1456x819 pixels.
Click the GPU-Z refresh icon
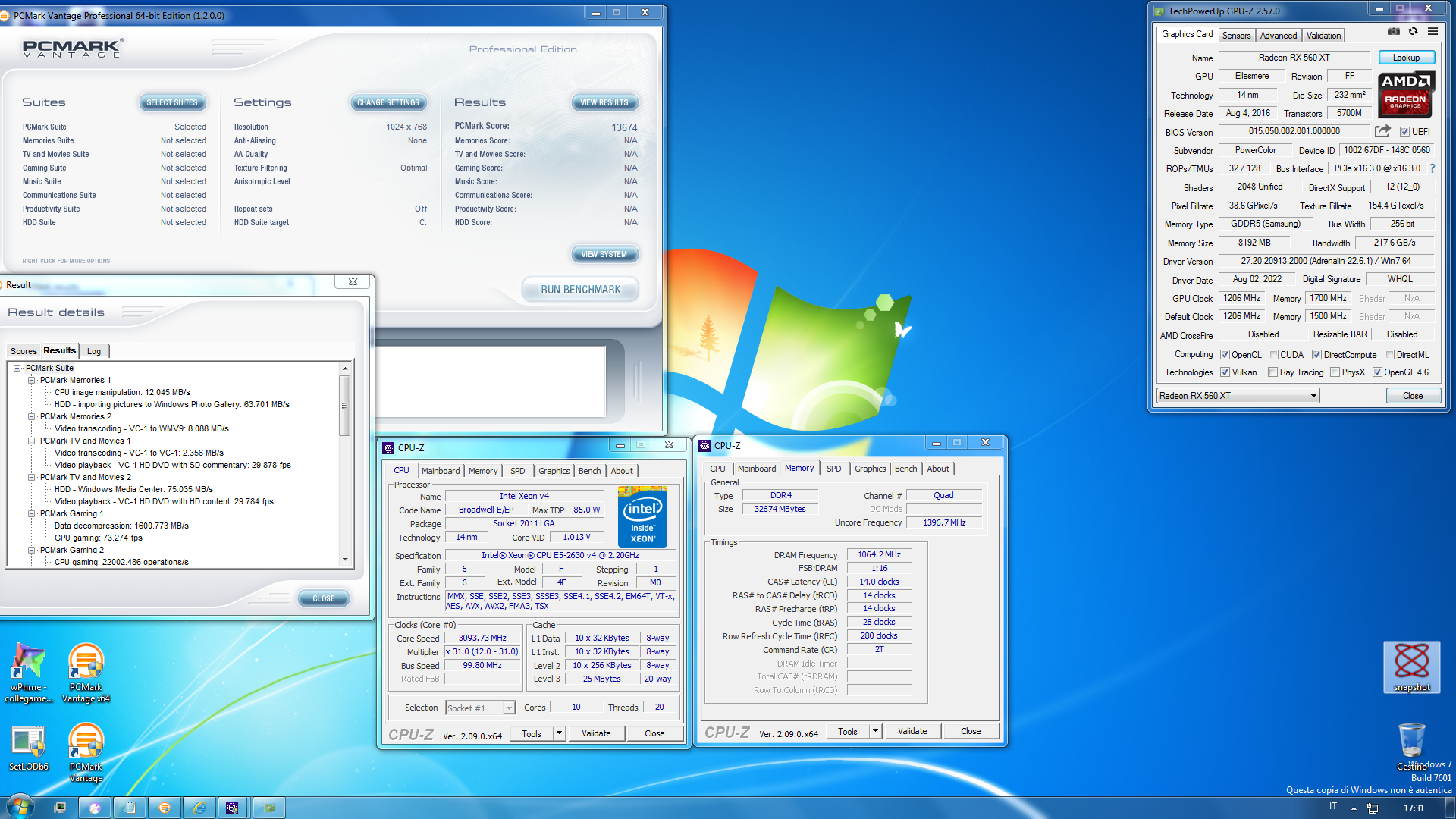[1413, 31]
